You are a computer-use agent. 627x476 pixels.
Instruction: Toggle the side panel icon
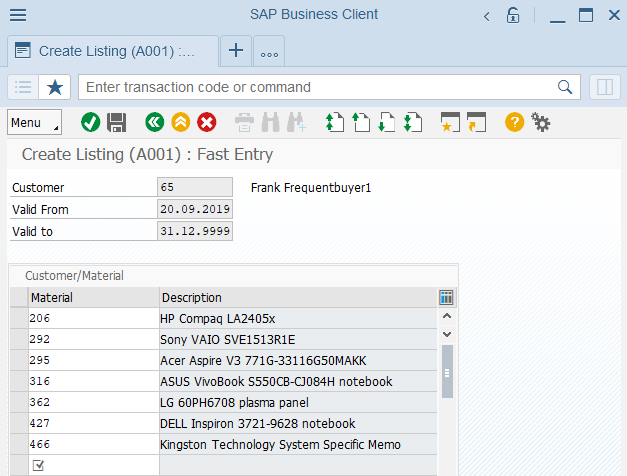[605, 87]
